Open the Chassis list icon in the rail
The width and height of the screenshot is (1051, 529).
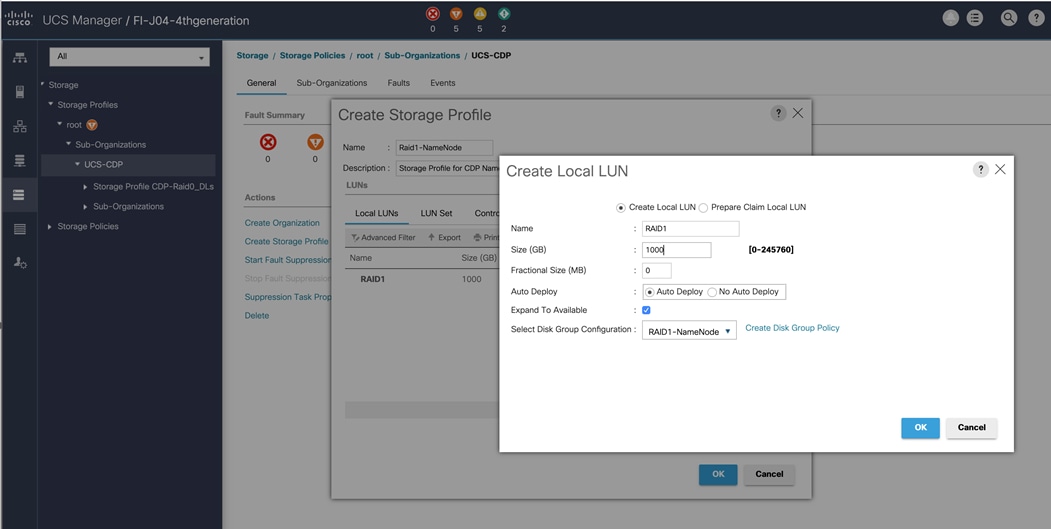pyautogui.click(x=19, y=229)
